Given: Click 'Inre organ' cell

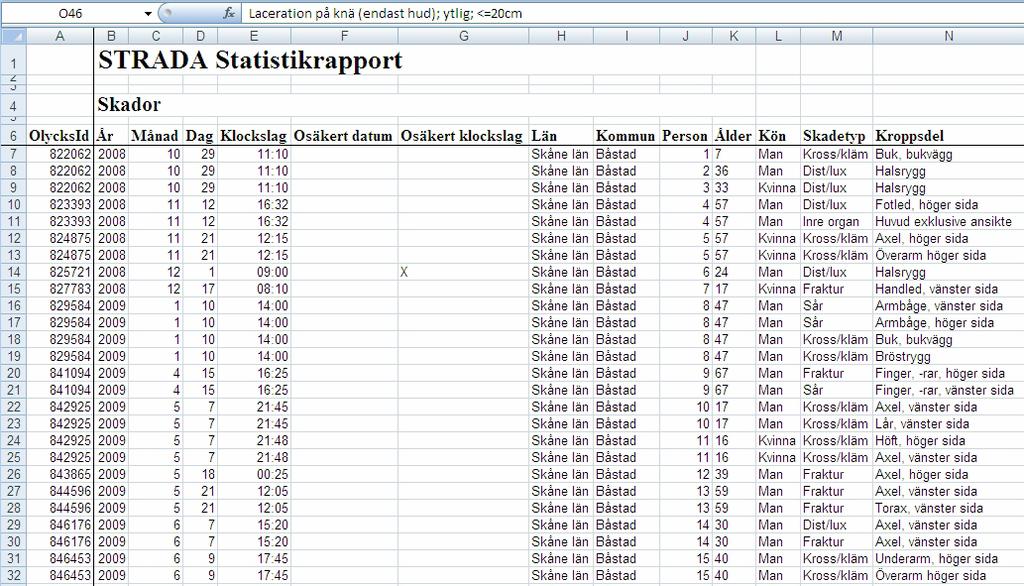Looking at the screenshot, I should [x=837, y=221].
